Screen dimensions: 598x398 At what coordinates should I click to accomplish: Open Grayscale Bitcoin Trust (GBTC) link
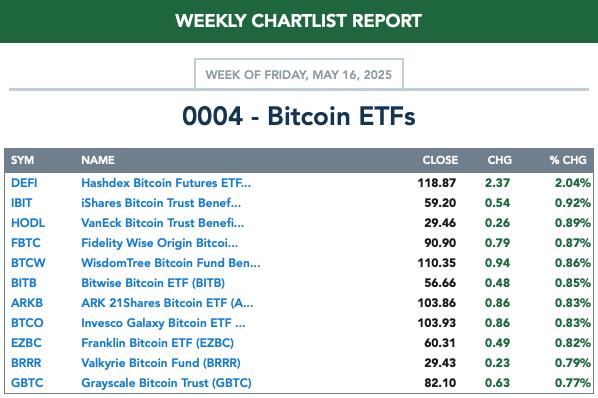pyautogui.click(x=166, y=383)
